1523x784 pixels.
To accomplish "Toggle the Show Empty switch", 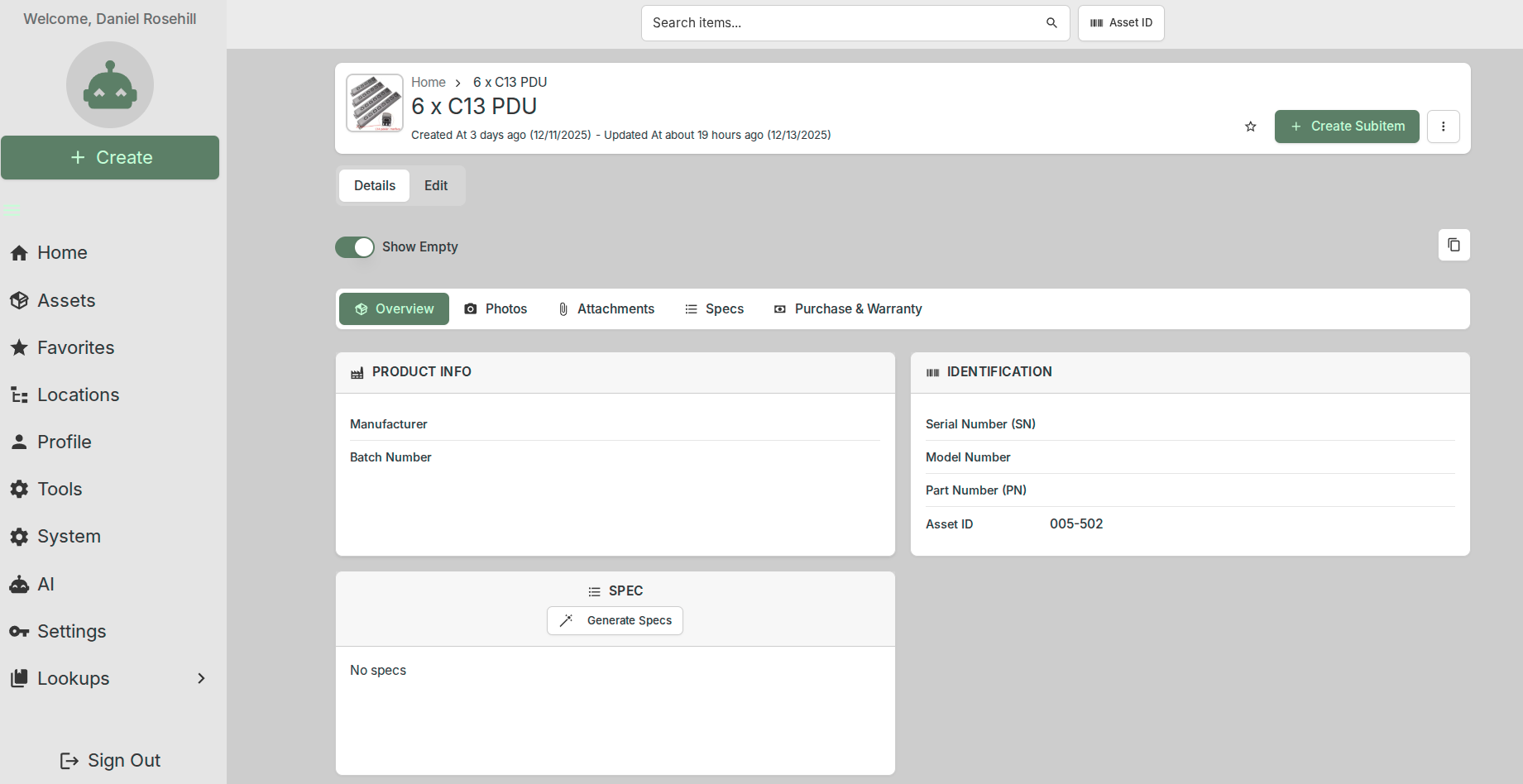I will point(355,247).
